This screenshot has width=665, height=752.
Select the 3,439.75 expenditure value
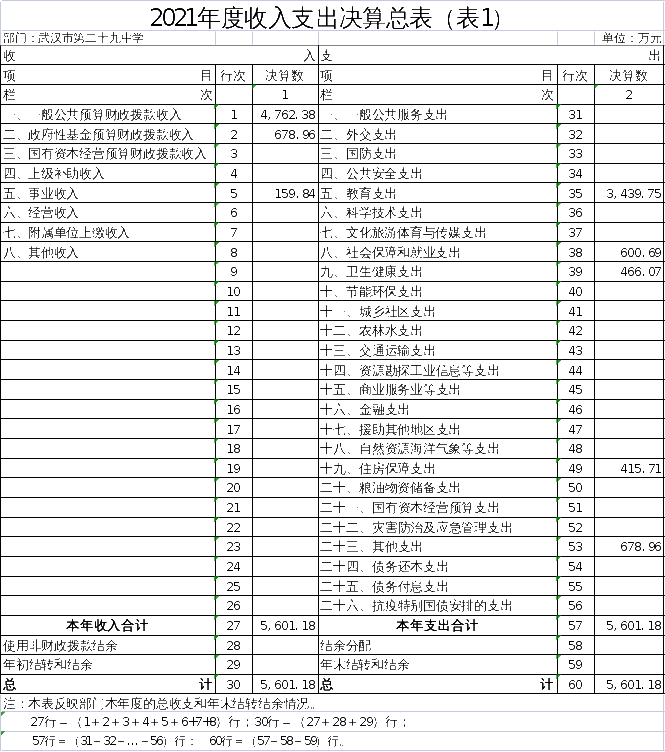[x=630, y=193]
